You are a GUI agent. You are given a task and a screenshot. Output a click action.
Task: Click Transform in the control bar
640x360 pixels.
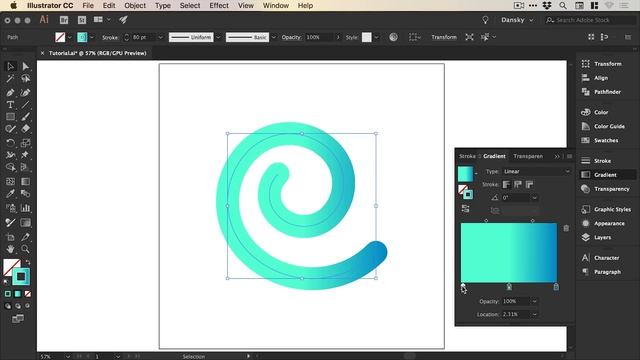[444, 37]
